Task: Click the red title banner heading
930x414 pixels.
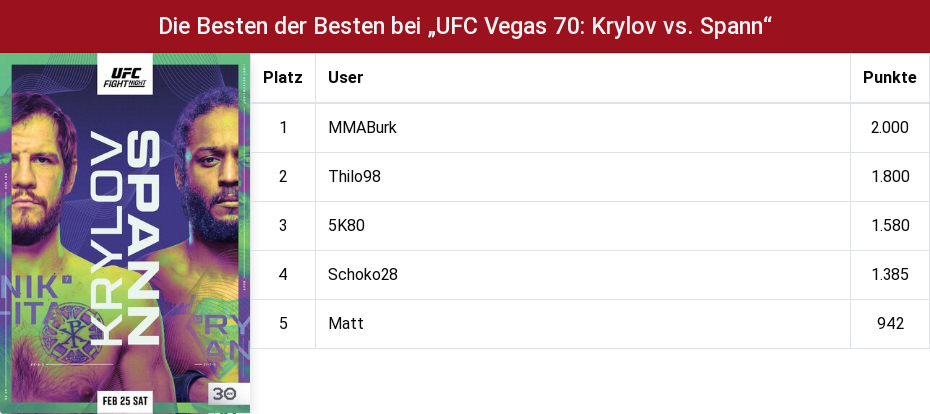Action: tap(465, 26)
